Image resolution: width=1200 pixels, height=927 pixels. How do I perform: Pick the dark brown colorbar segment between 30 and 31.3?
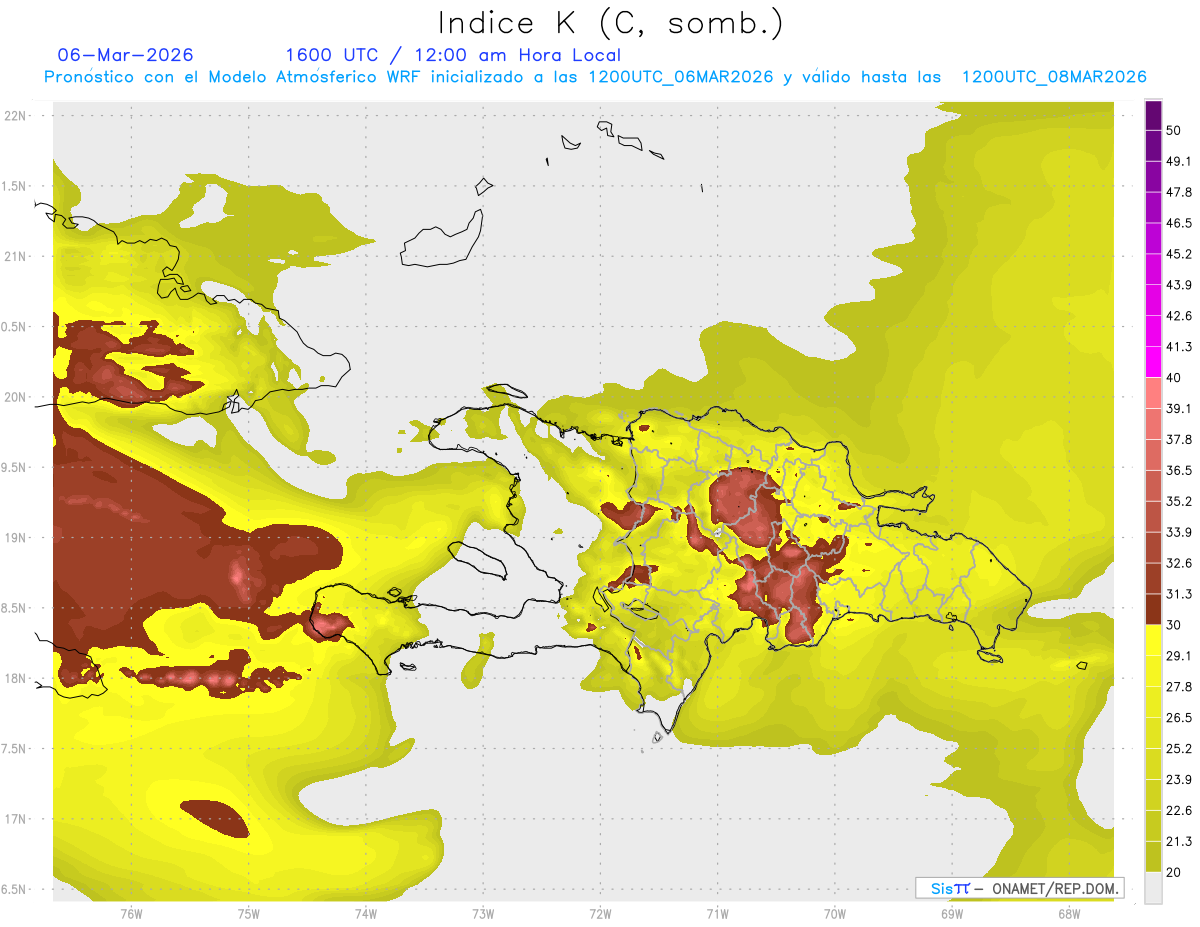1153,609
